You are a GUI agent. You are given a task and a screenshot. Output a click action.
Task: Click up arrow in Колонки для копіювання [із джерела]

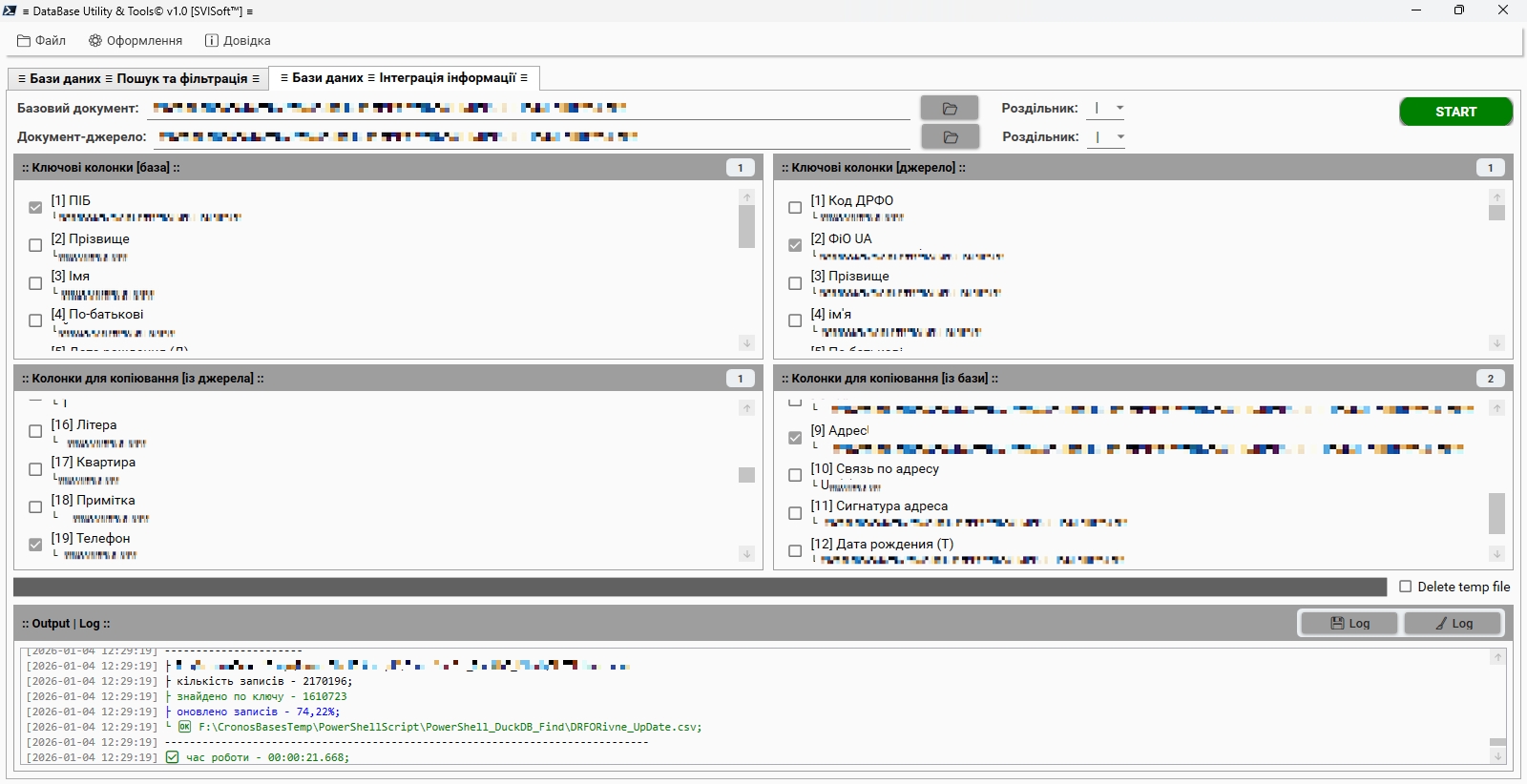click(747, 408)
